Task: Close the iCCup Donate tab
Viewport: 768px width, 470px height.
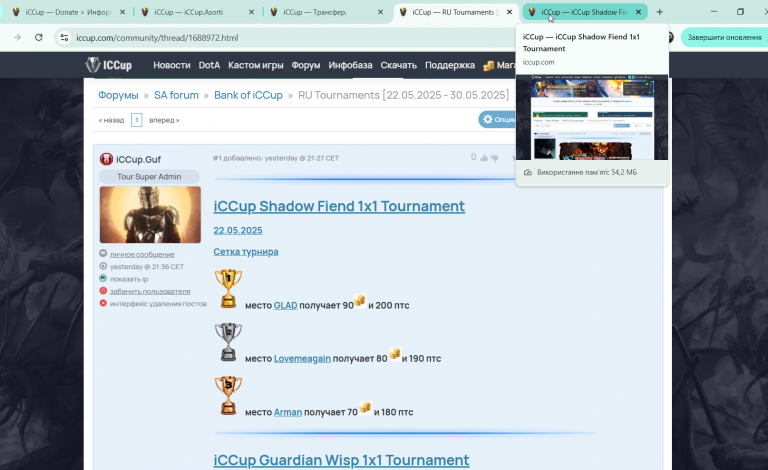Action: (x=122, y=12)
